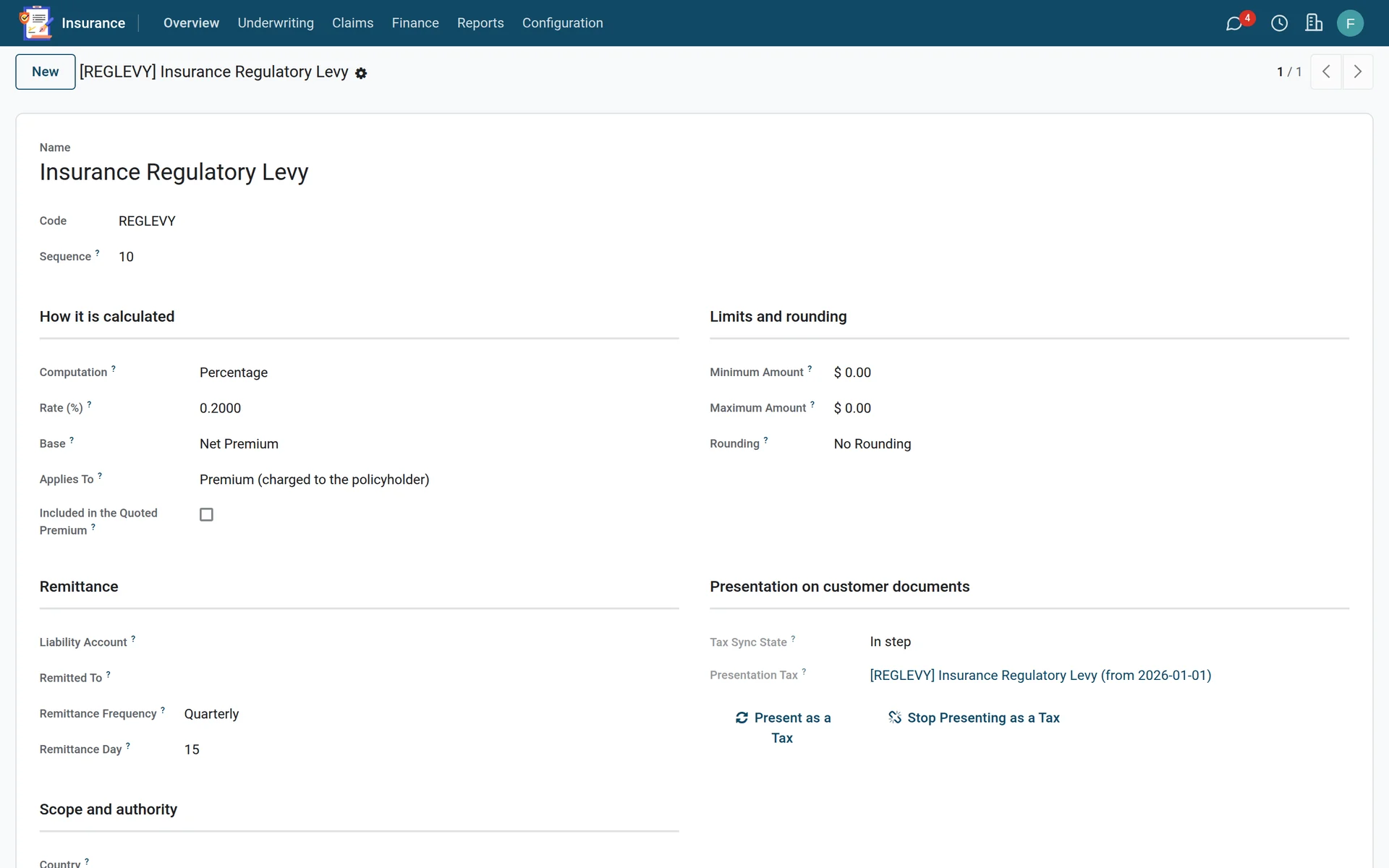Open the gear actions menu beside title
The width and height of the screenshot is (1389, 868).
pyautogui.click(x=361, y=73)
